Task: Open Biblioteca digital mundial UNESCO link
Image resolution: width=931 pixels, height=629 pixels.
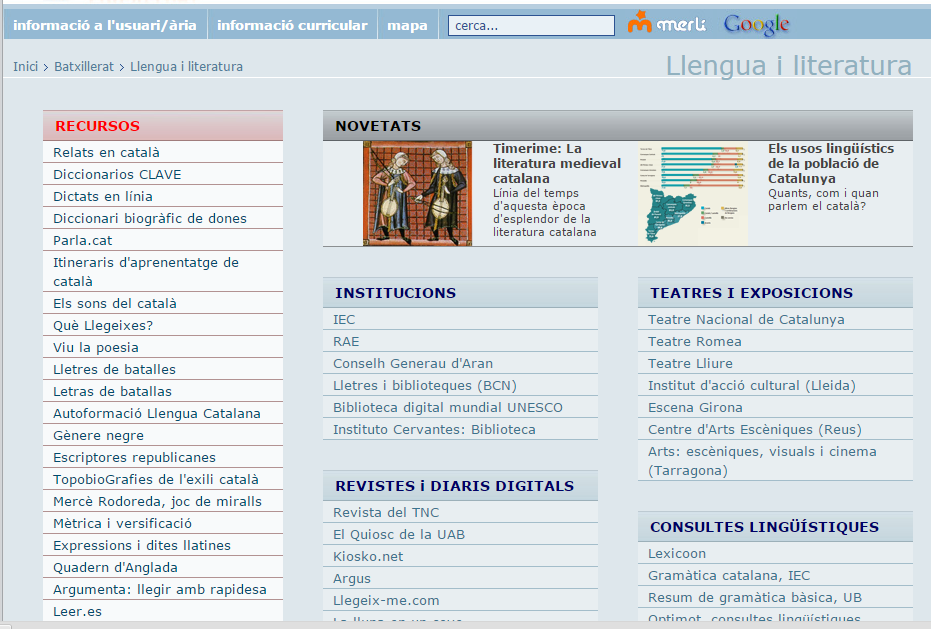Action: coord(447,408)
